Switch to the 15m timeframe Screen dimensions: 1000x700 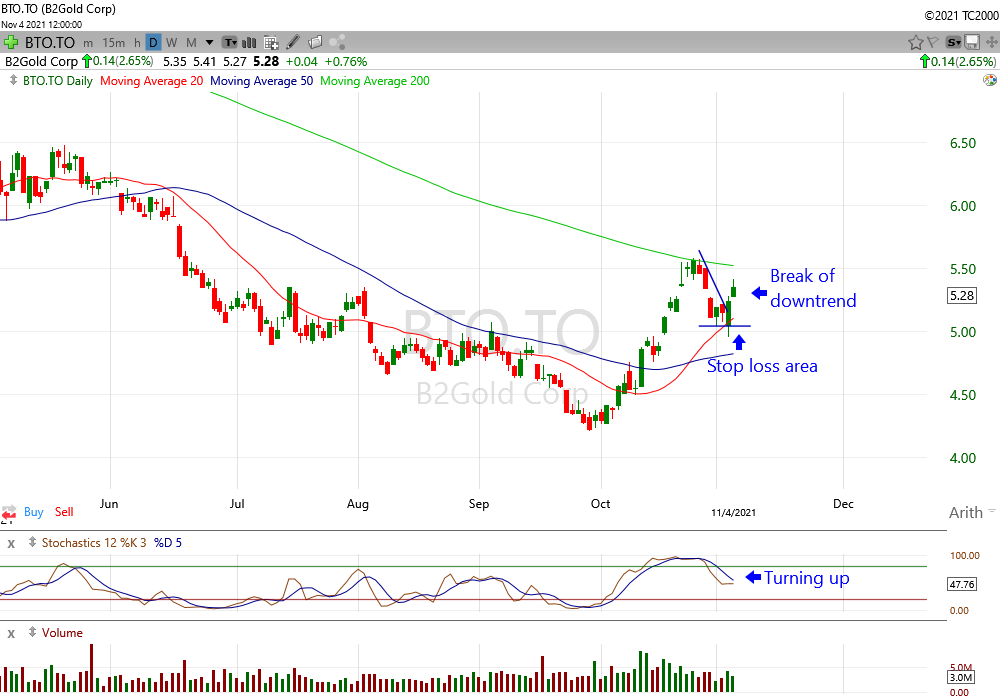114,43
